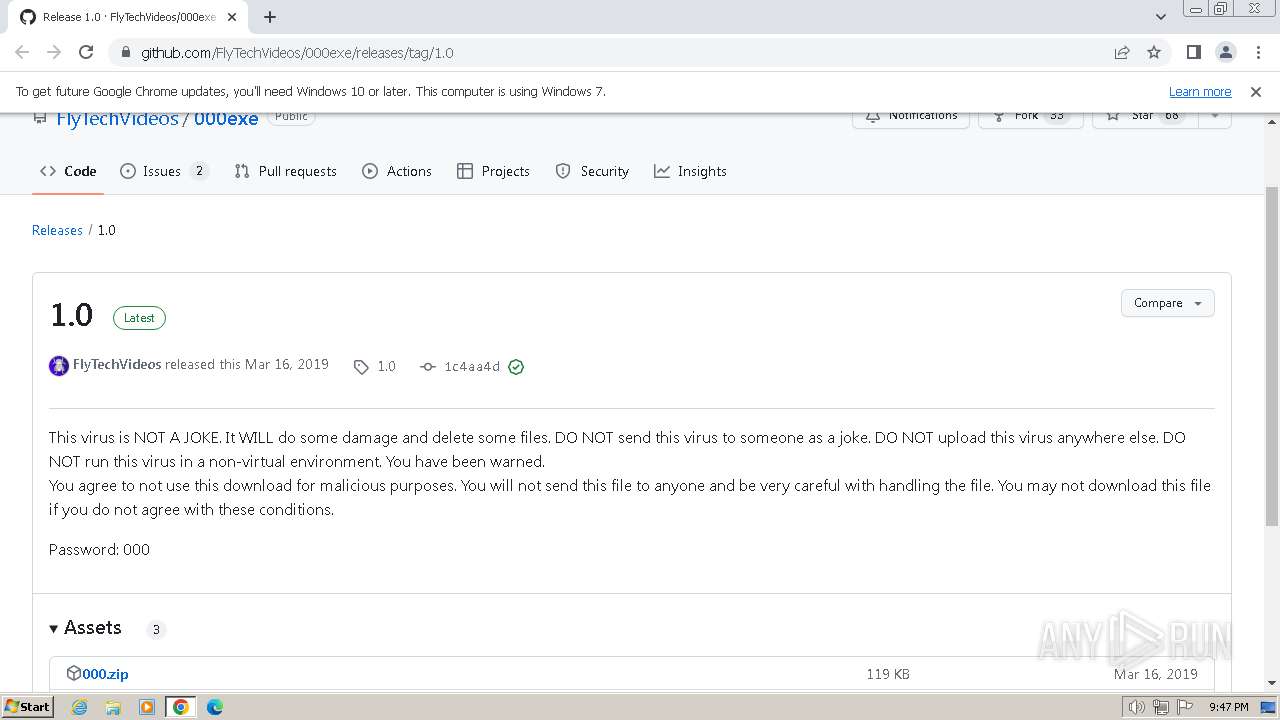Close the Release 1.0 browser tab
Viewport: 1280px width, 720px height.
pos(232,17)
